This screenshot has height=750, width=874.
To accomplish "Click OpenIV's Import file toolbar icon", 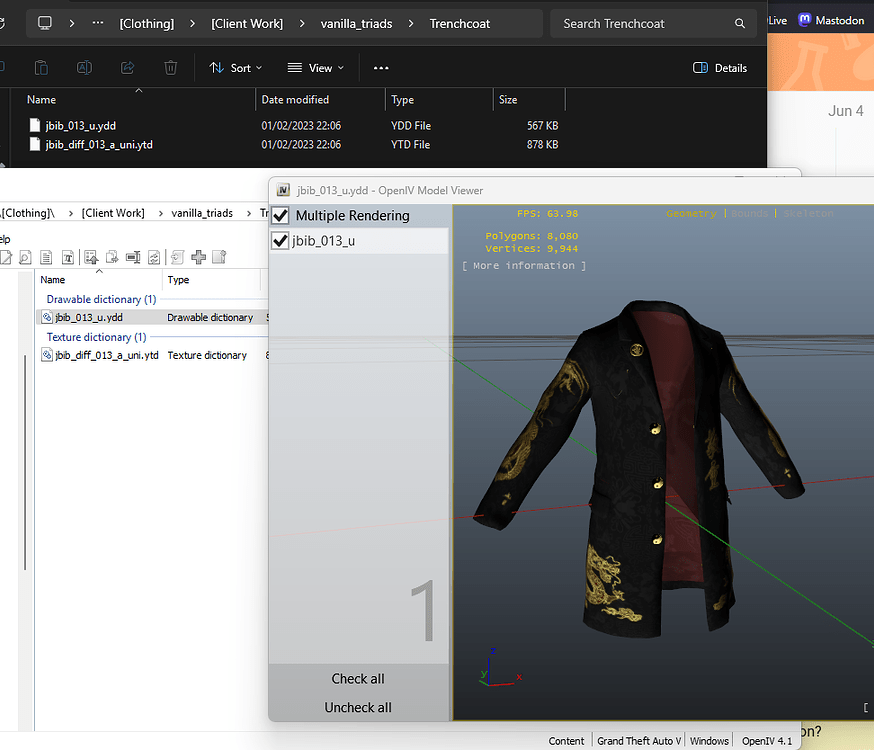I will [91, 257].
